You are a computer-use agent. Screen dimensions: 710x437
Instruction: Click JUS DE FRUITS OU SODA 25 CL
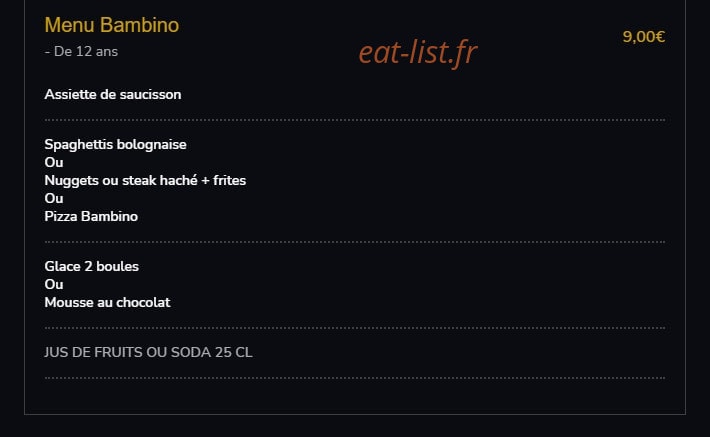click(x=149, y=352)
